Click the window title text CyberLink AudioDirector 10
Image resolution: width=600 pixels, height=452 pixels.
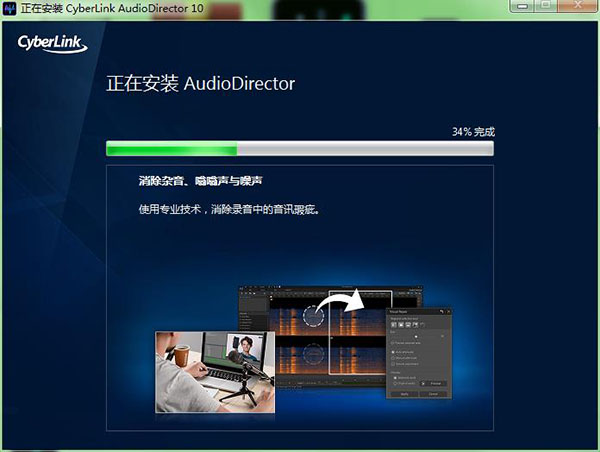coord(135,8)
